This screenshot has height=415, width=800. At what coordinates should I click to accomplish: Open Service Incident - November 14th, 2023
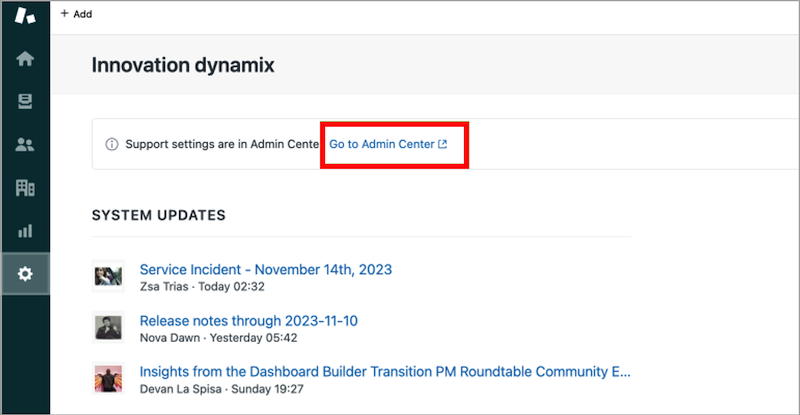click(x=266, y=270)
